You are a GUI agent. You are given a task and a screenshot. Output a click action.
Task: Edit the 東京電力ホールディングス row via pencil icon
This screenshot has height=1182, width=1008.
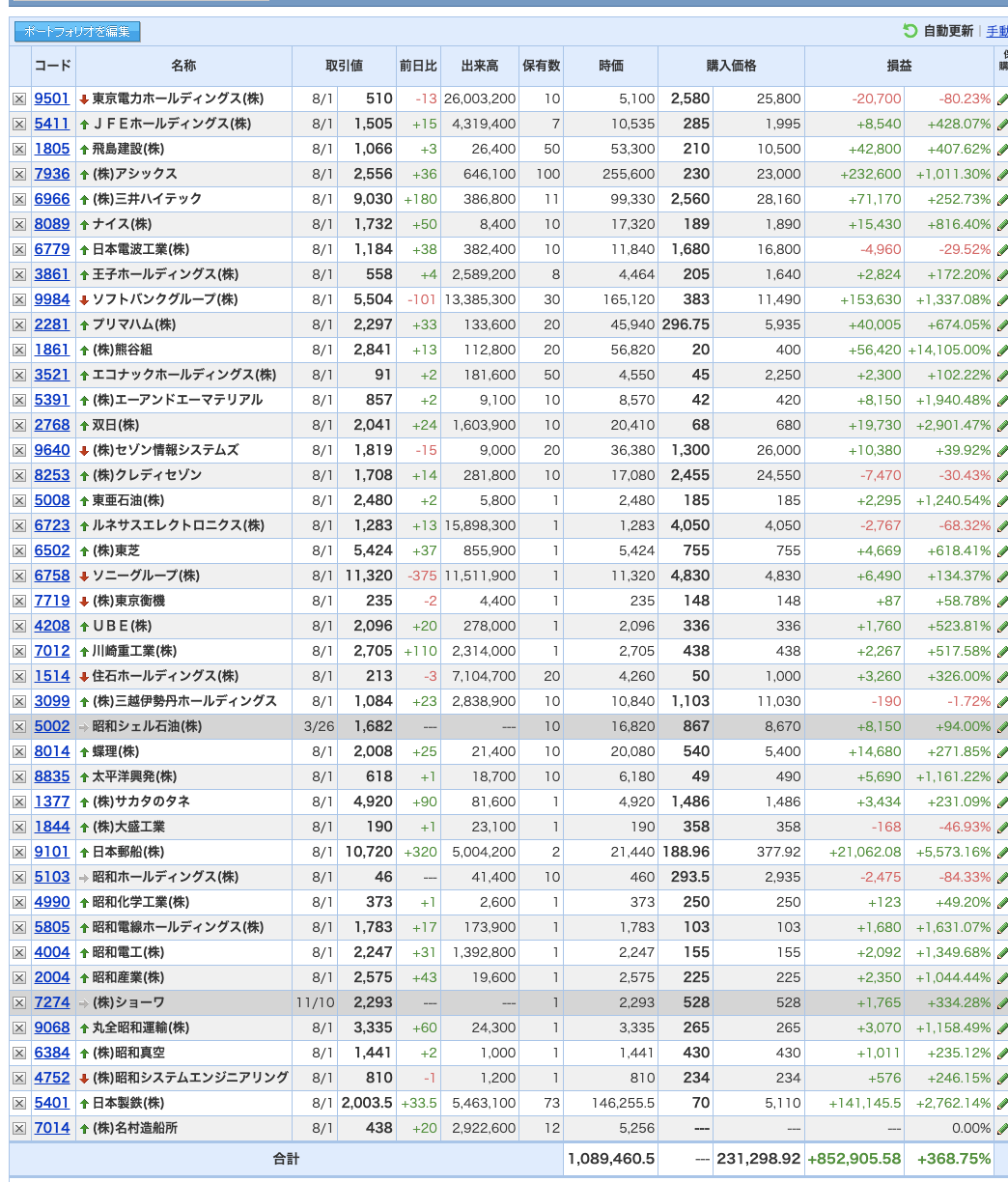(x=1002, y=98)
